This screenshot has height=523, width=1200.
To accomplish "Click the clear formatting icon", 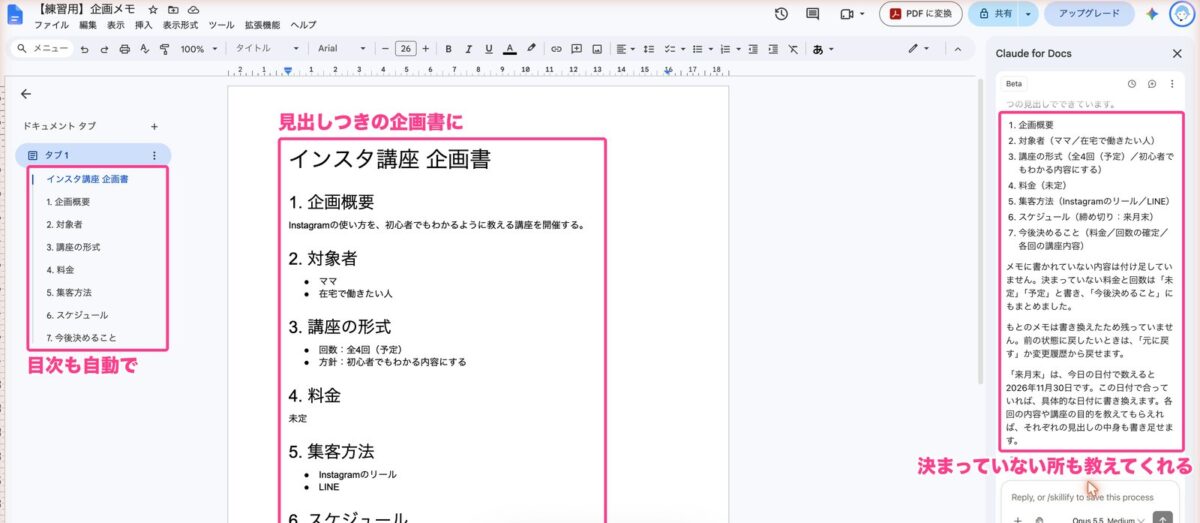I will click(x=793, y=48).
